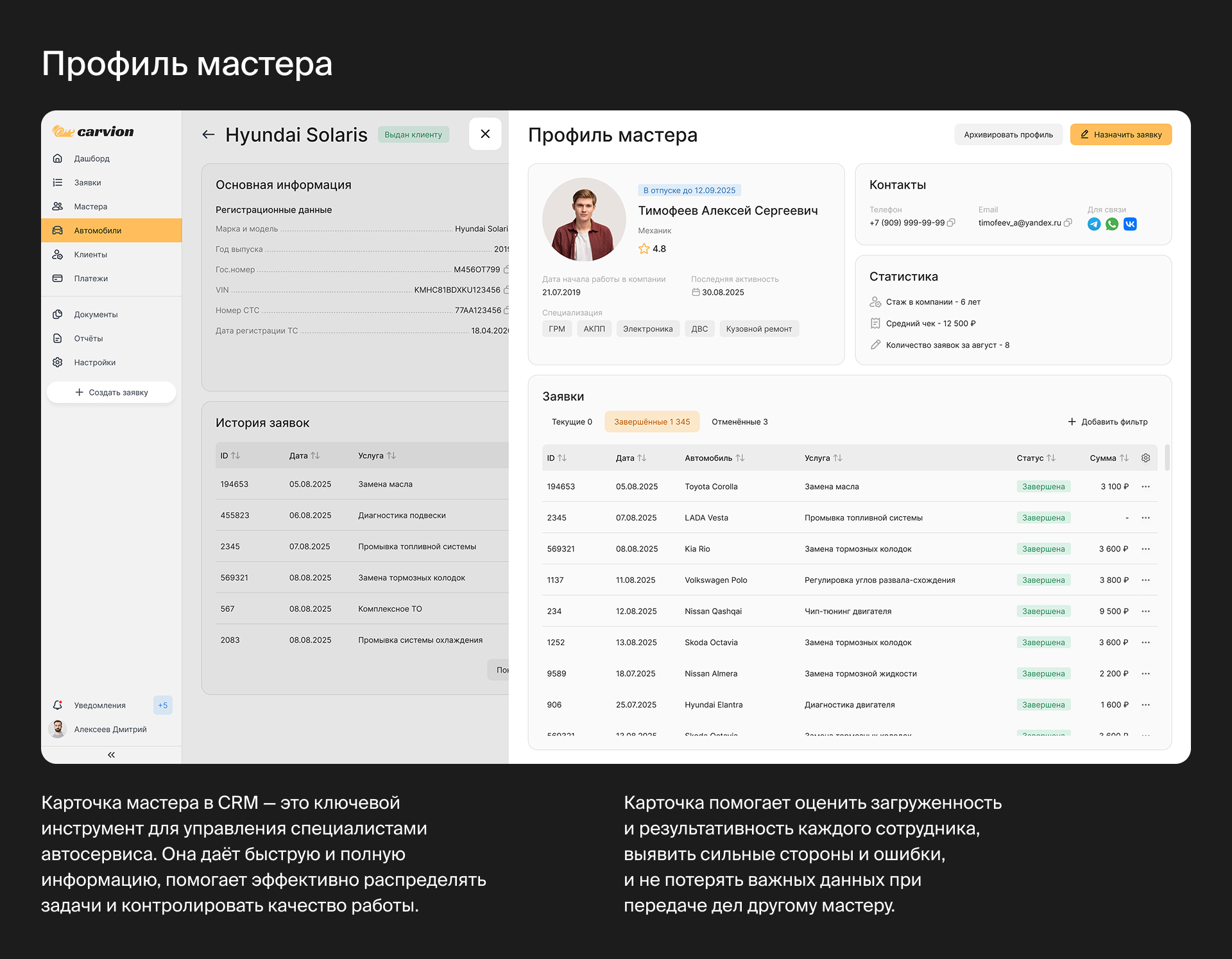1232x959 pixels.
Task: Open row menu for Toyota Corolla request
Action: click(x=1145, y=487)
